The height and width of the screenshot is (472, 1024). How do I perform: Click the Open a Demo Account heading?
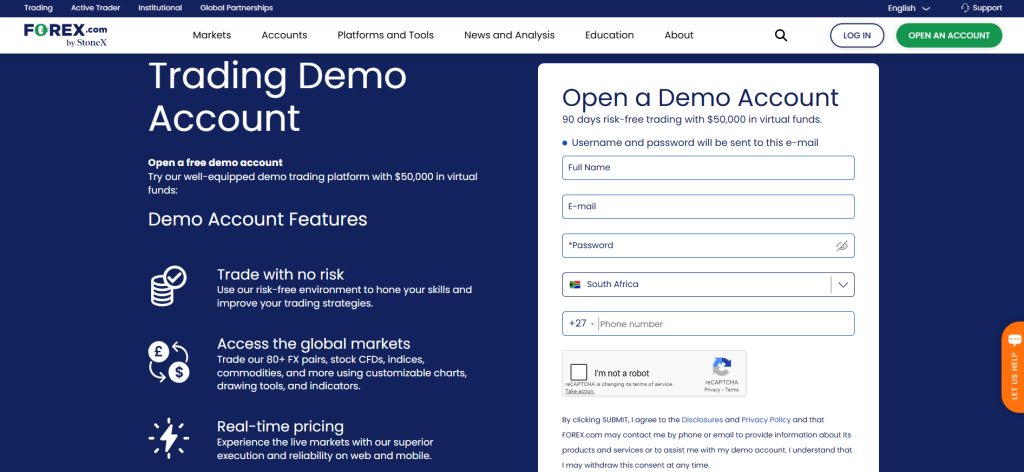tap(700, 97)
